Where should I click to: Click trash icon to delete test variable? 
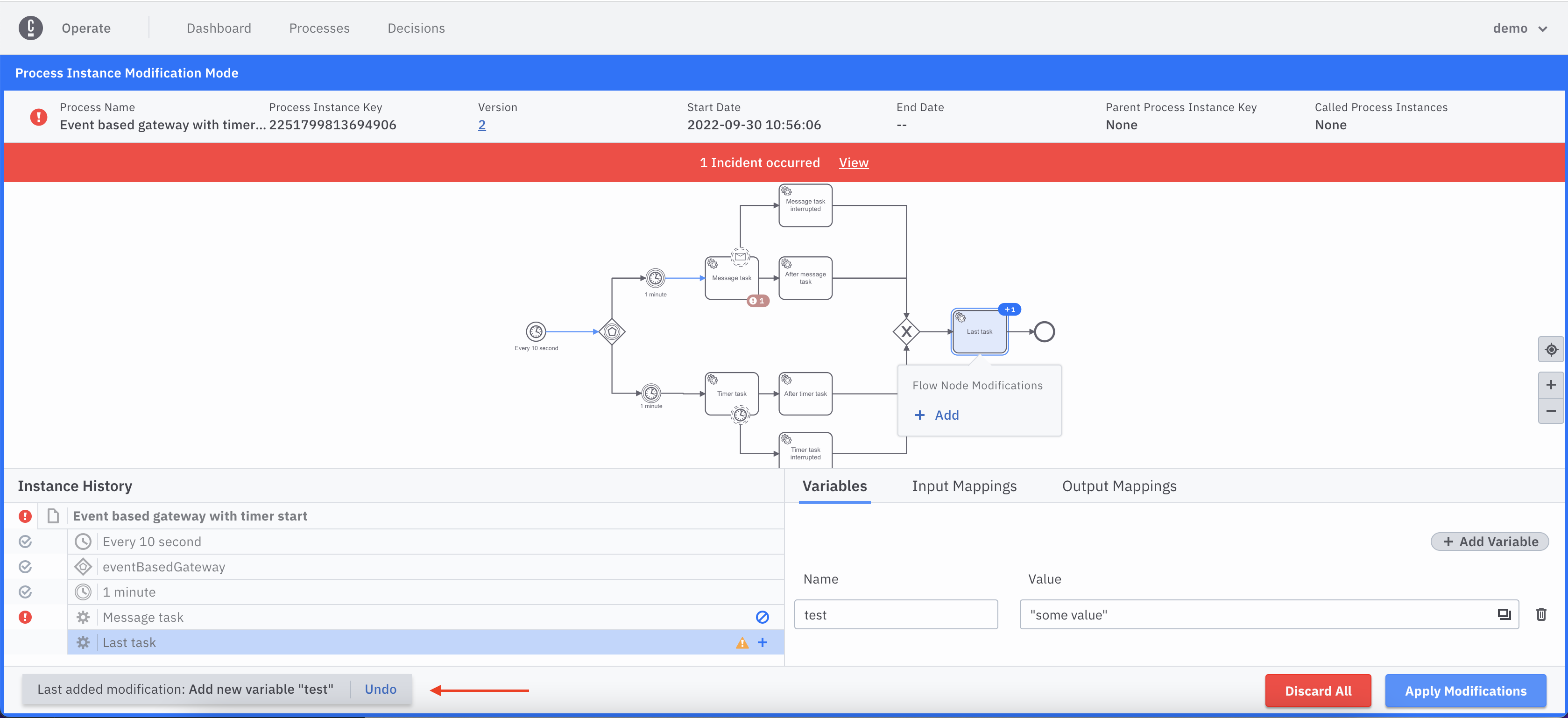point(1540,614)
